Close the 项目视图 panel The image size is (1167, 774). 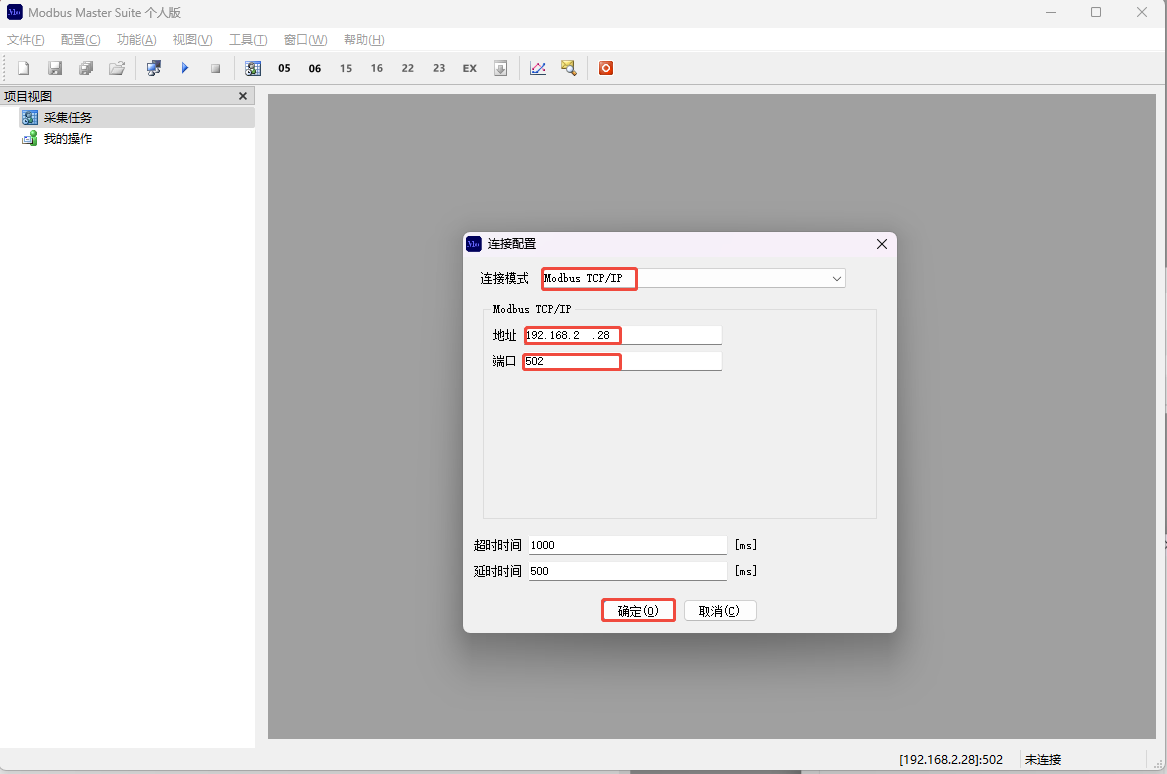[242, 96]
